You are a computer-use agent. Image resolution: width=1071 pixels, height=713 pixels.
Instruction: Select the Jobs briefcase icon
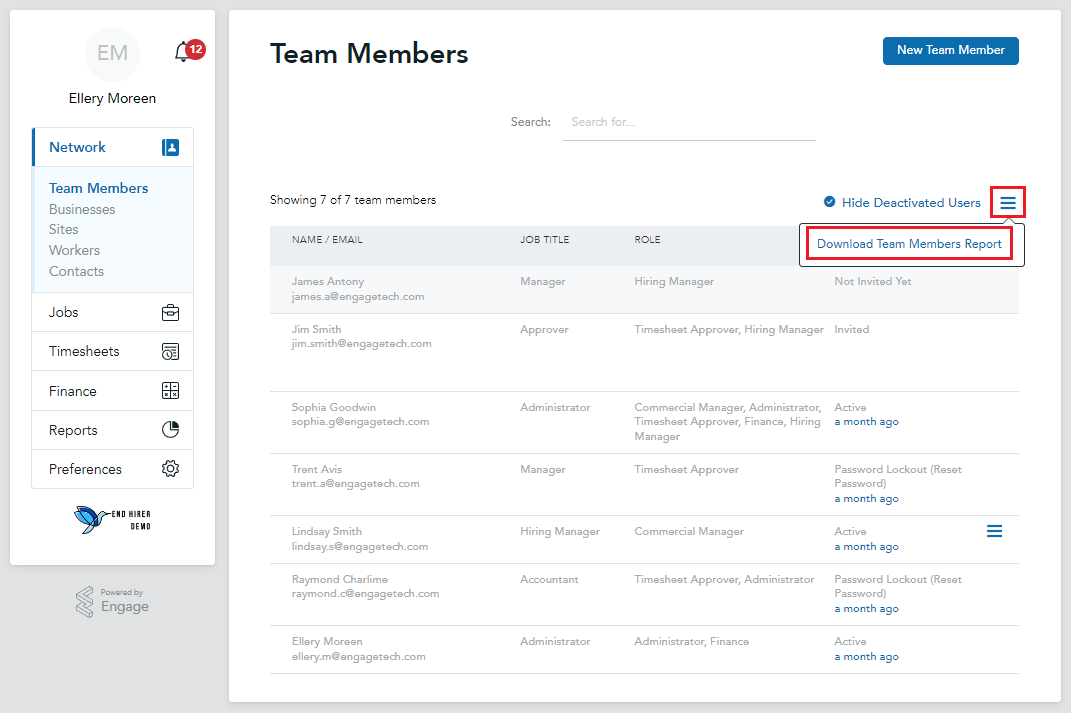170,311
